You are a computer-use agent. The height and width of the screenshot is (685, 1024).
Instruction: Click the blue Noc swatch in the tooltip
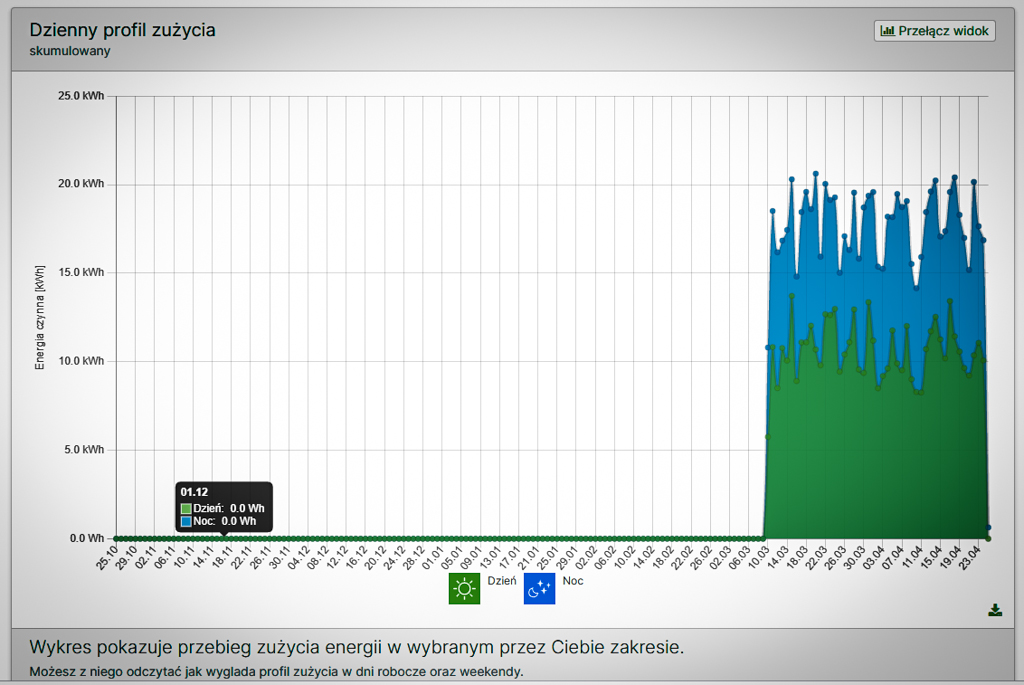(x=186, y=521)
